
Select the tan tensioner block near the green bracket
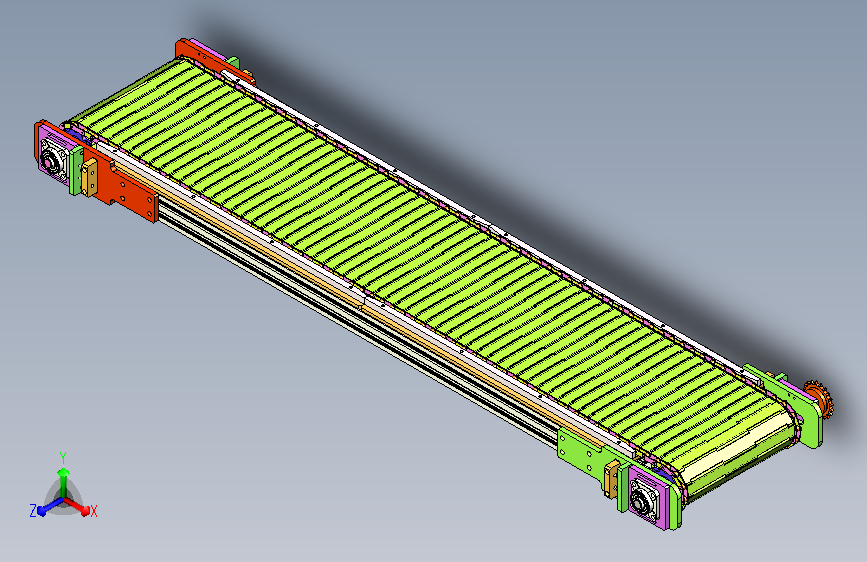point(611,479)
